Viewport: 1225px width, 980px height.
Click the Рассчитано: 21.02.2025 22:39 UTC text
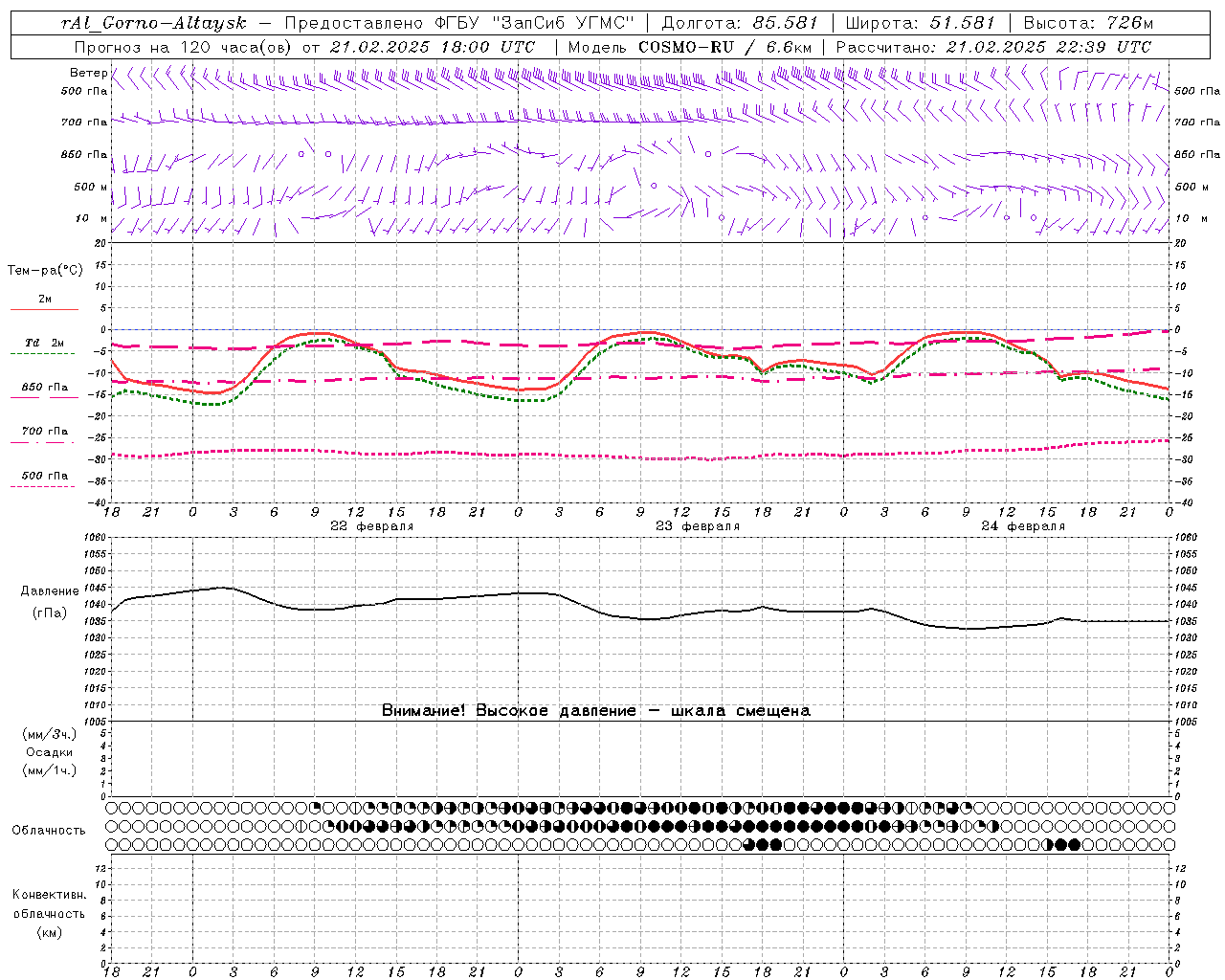[x=993, y=47]
